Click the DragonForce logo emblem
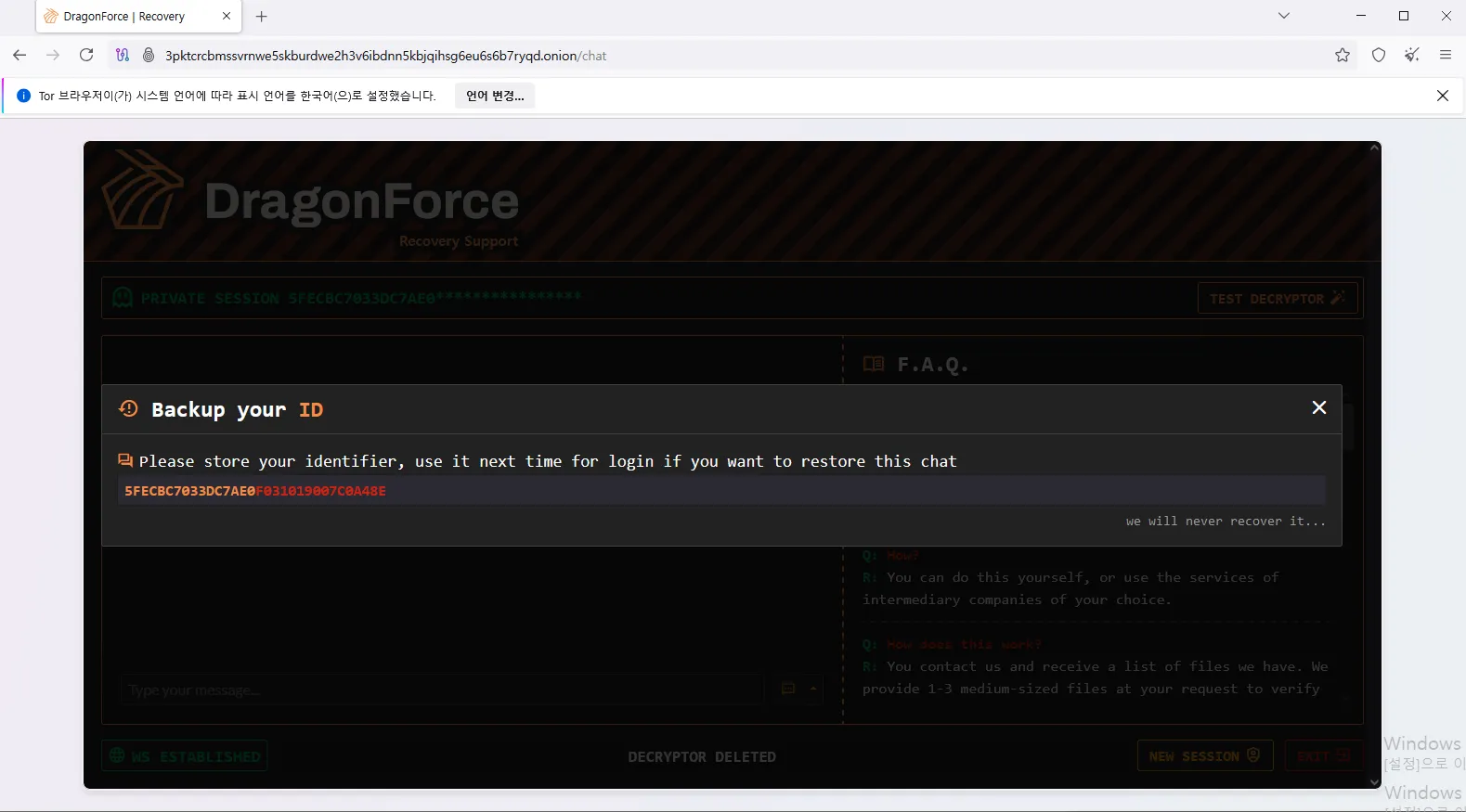 (x=142, y=191)
